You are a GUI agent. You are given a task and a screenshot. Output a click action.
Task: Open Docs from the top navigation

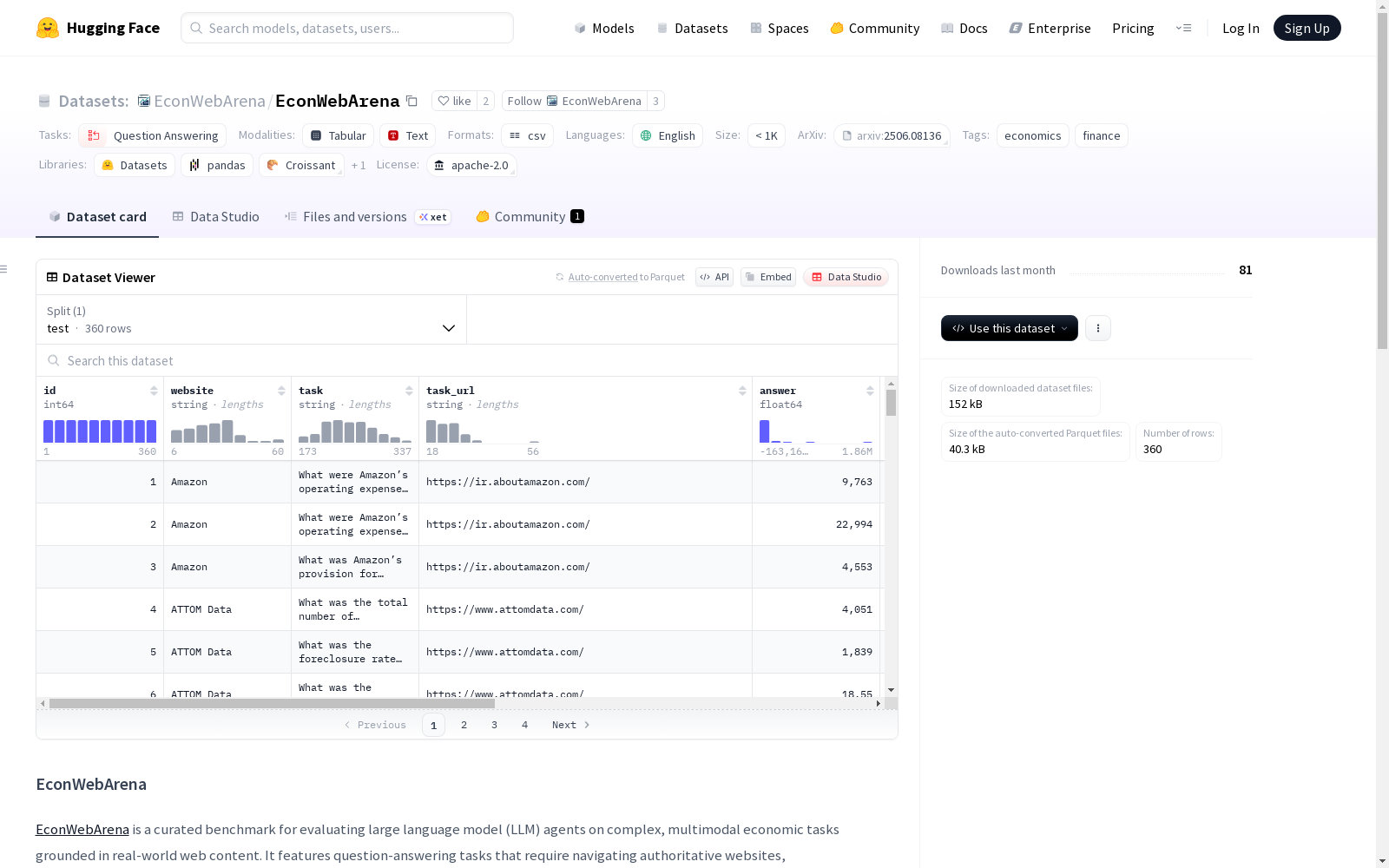click(x=964, y=29)
